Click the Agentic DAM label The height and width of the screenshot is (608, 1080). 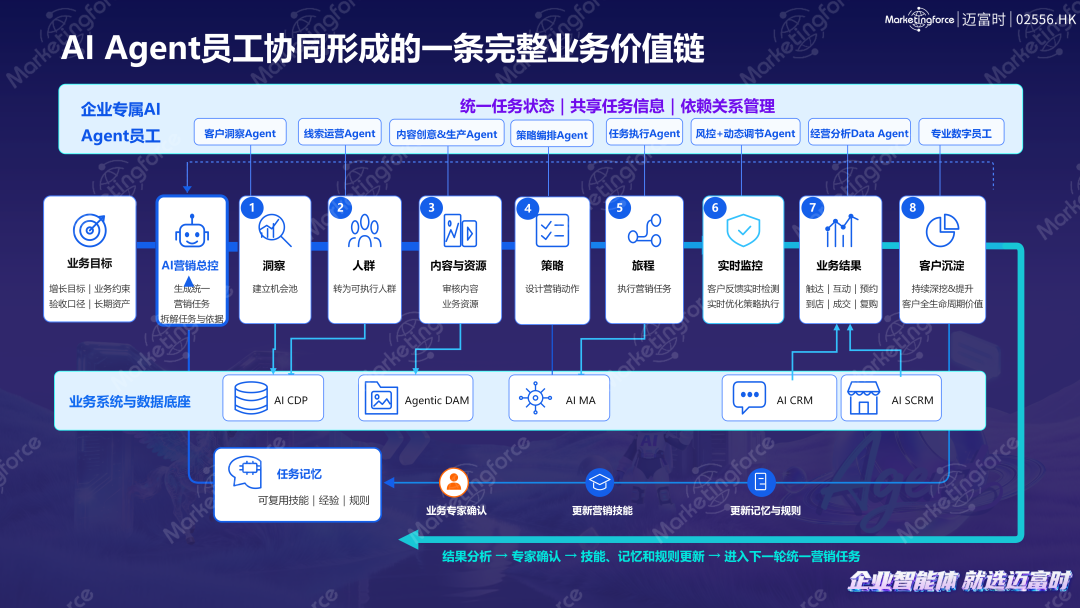click(437, 400)
